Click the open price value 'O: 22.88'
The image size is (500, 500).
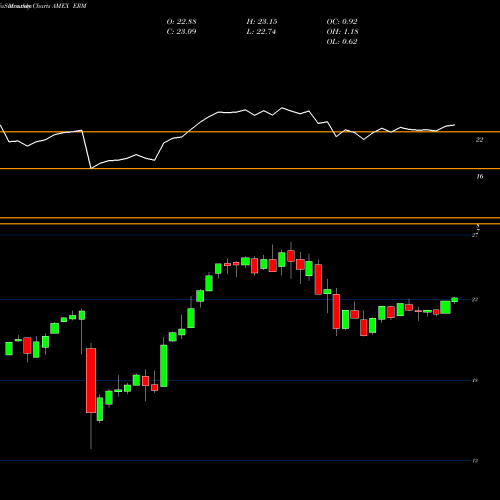181,22
